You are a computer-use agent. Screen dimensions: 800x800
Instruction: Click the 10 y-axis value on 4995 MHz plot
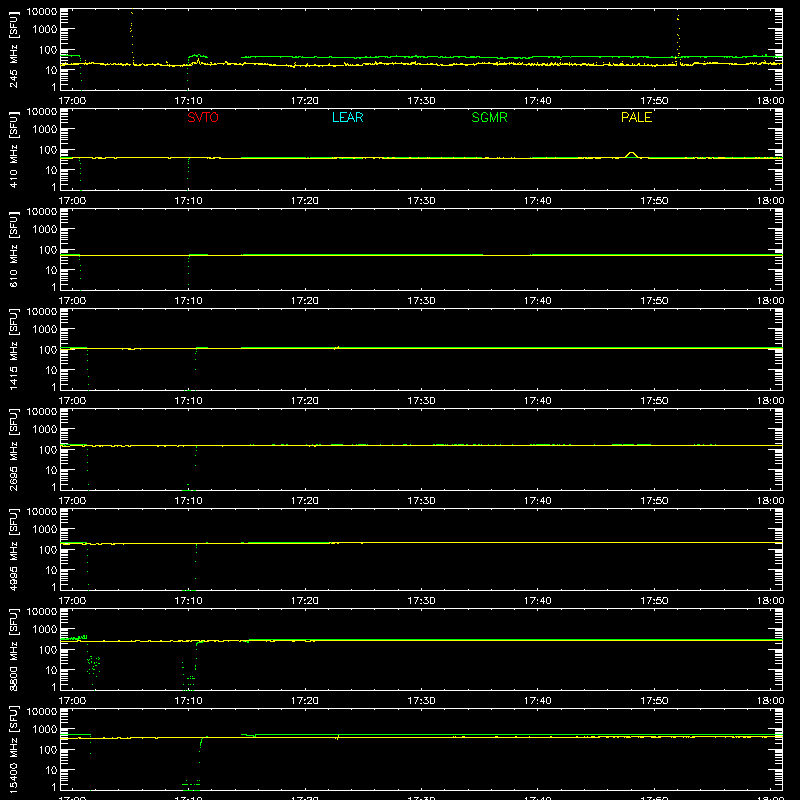[x=51, y=570]
